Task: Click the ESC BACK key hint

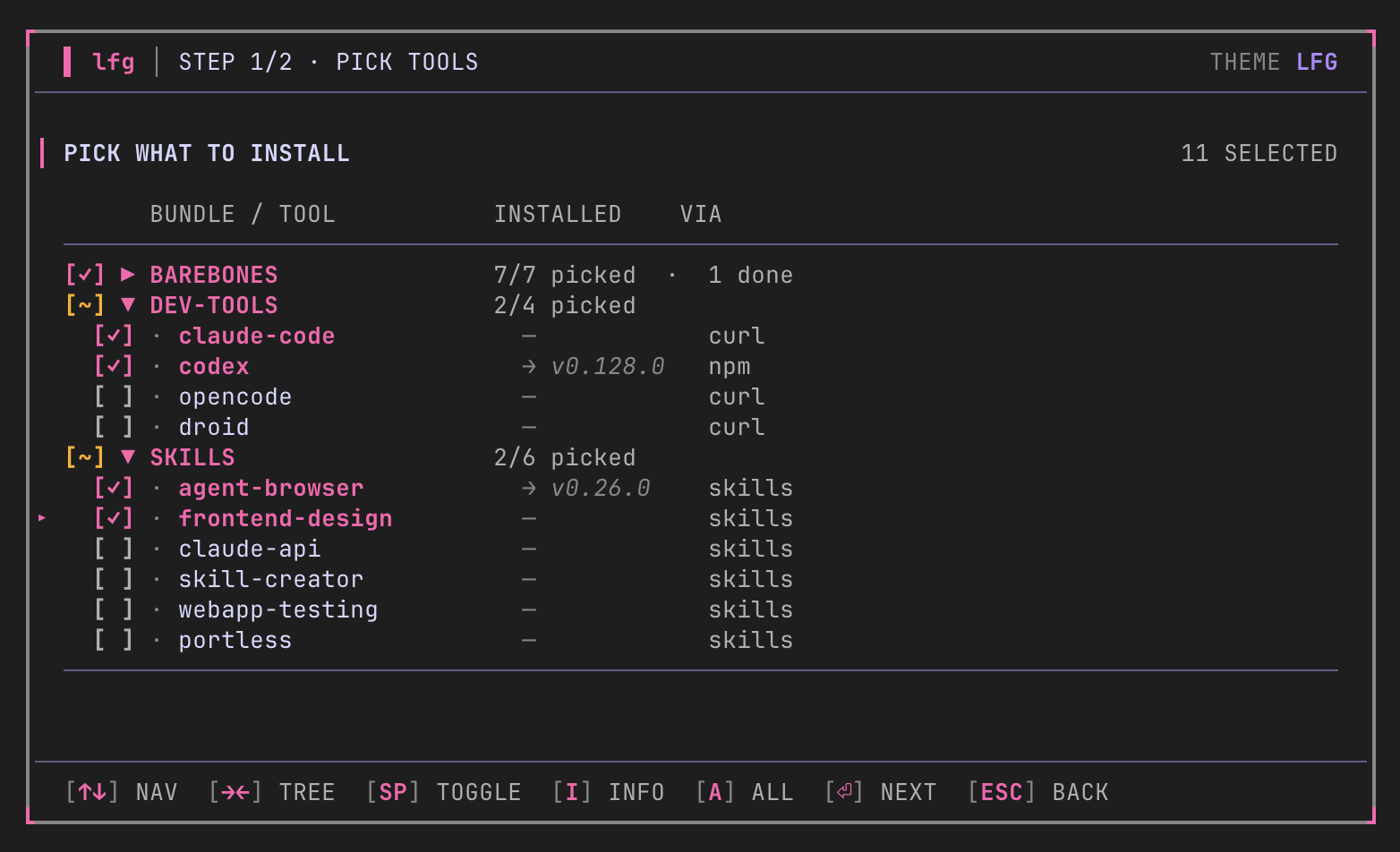Action: point(1037,792)
